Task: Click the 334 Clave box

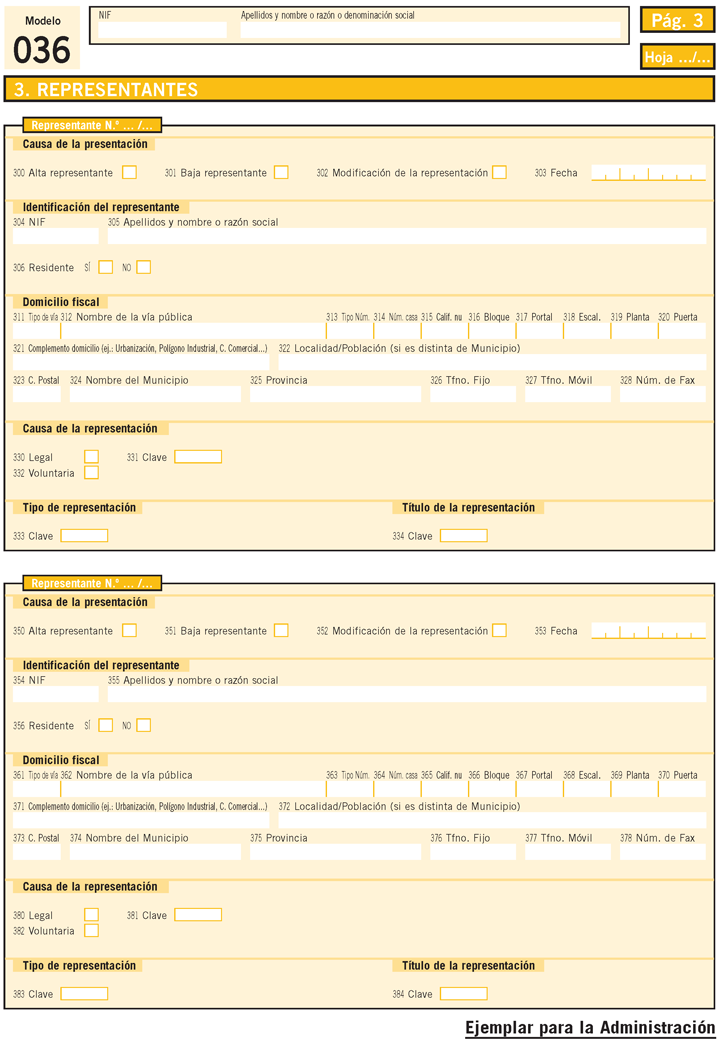Action: point(464,536)
